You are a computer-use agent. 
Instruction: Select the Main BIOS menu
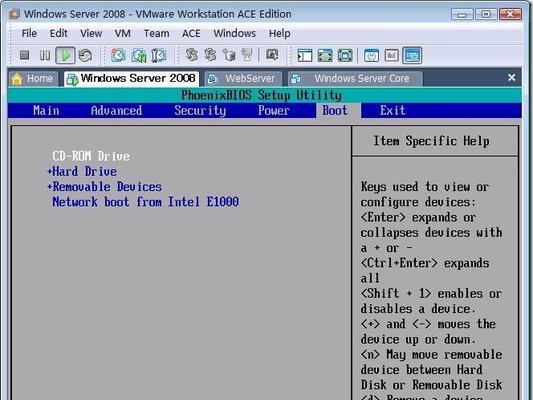(x=46, y=110)
